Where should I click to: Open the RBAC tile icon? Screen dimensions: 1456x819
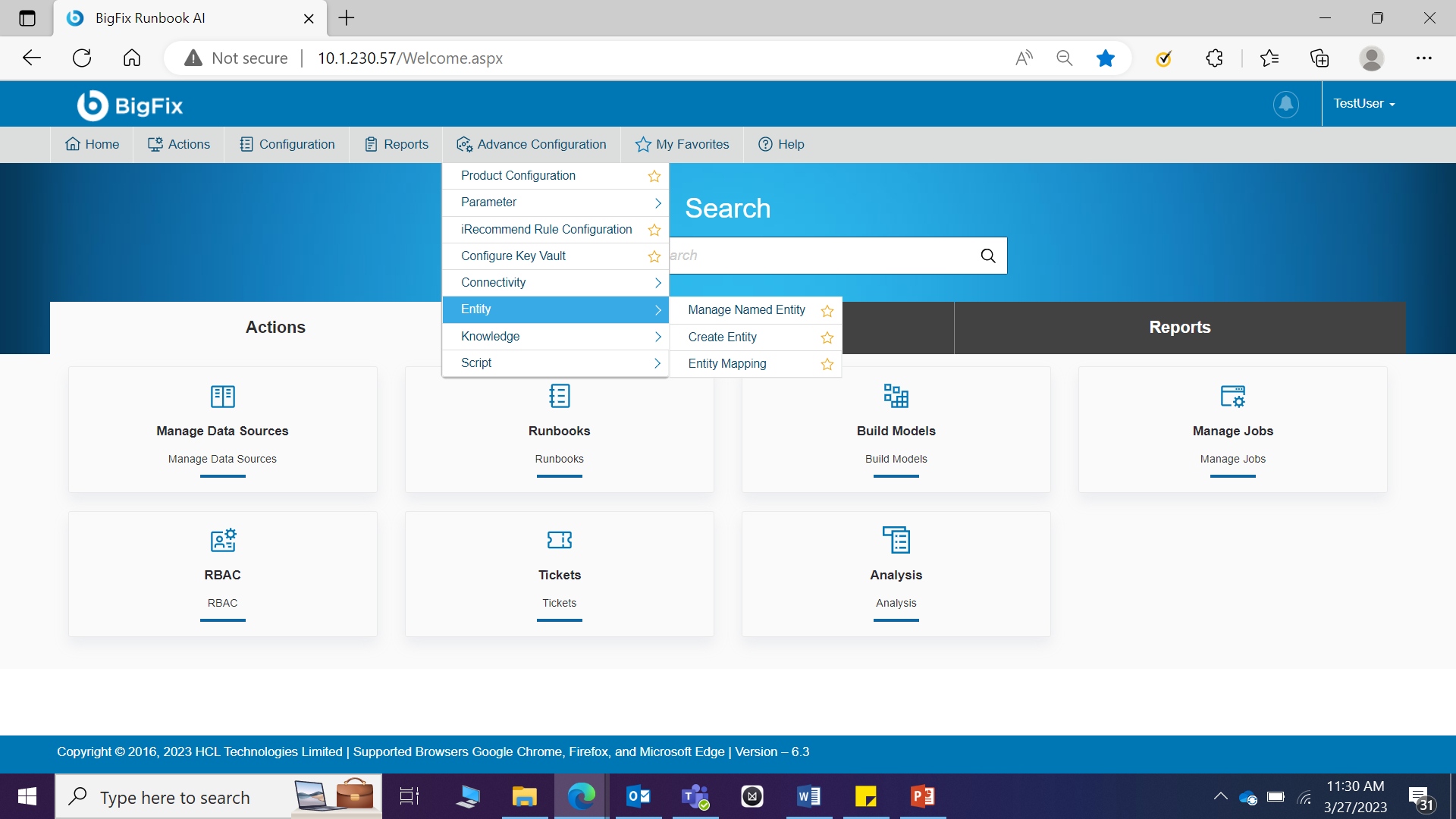222,540
